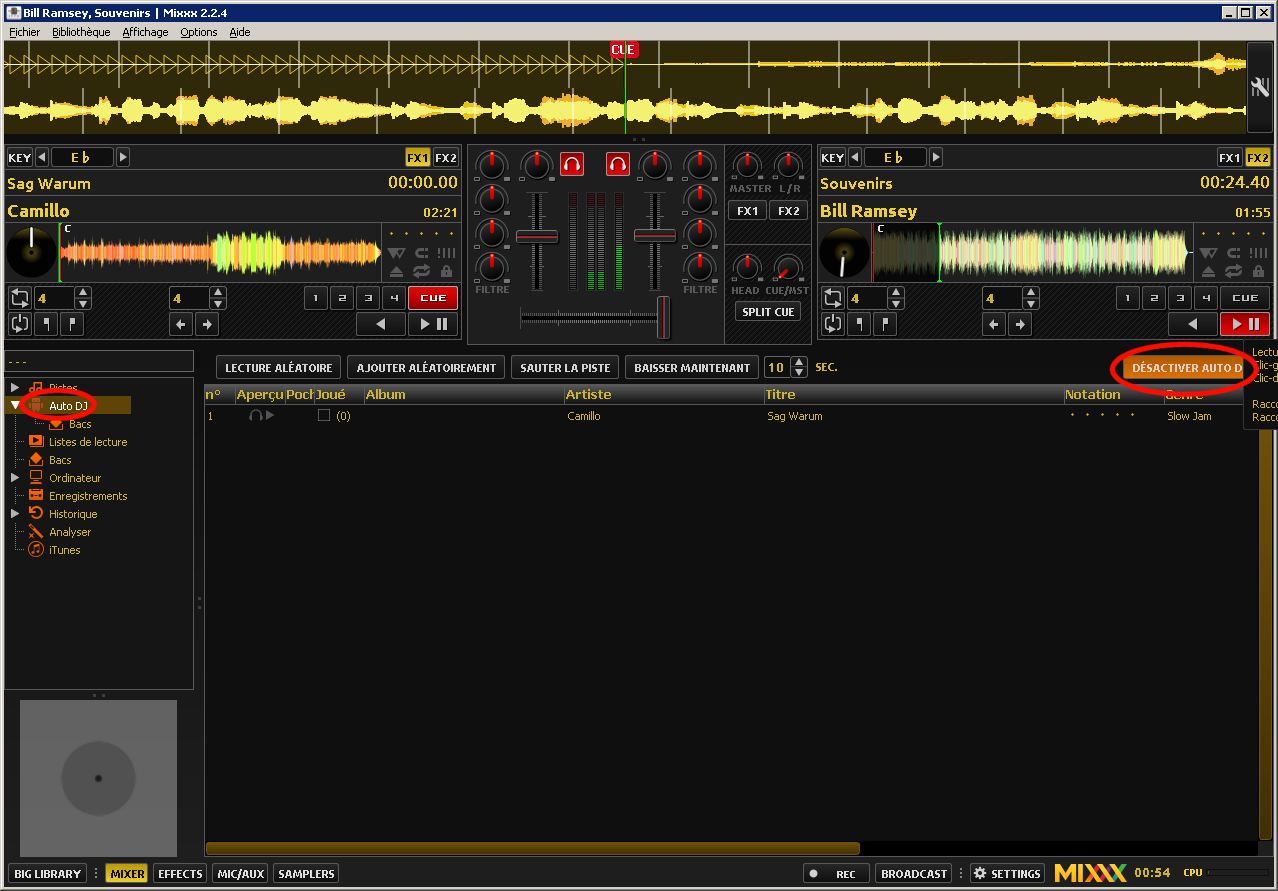The height and width of the screenshot is (891, 1278).
Task: Beatjump backward on the Camillo deck
Action: tap(181, 324)
